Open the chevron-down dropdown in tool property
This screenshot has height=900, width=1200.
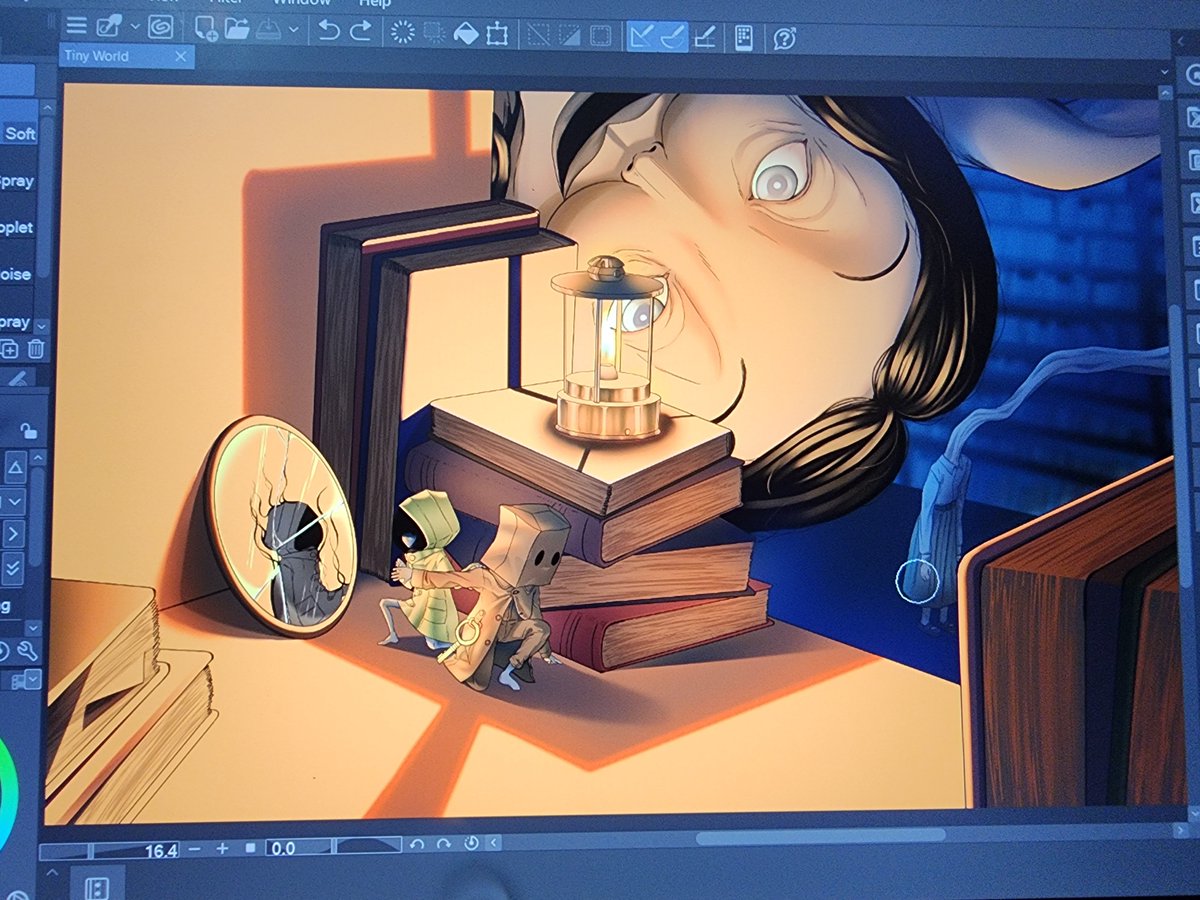tap(13, 501)
